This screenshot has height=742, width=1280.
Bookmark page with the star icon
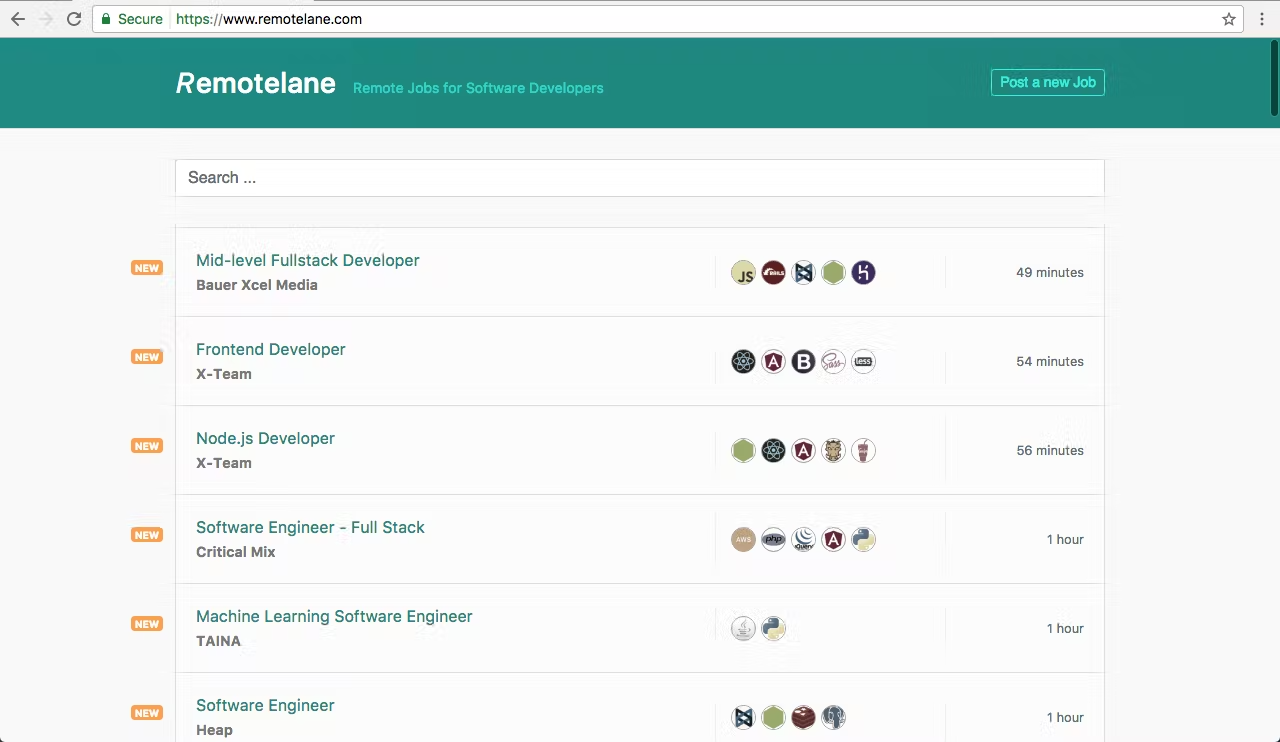click(1229, 19)
